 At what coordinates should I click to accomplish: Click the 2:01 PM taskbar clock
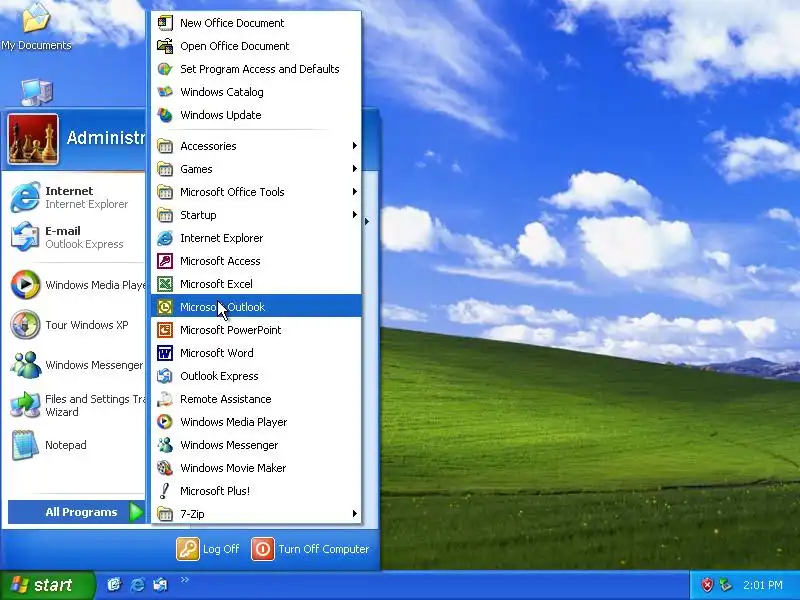(763, 585)
